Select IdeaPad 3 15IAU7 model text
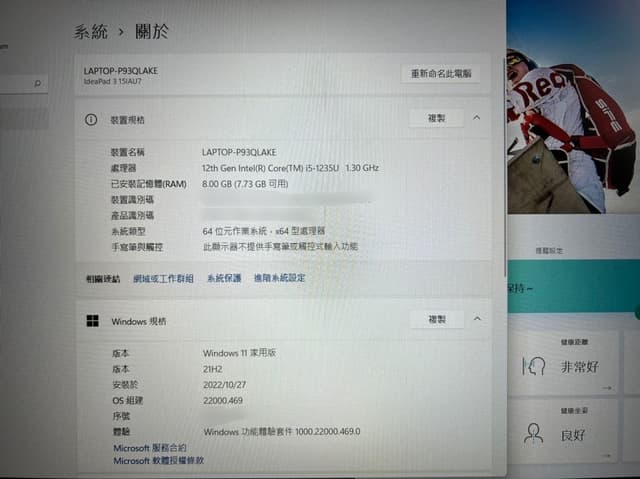The height and width of the screenshot is (479, 640). click(113, 81)
